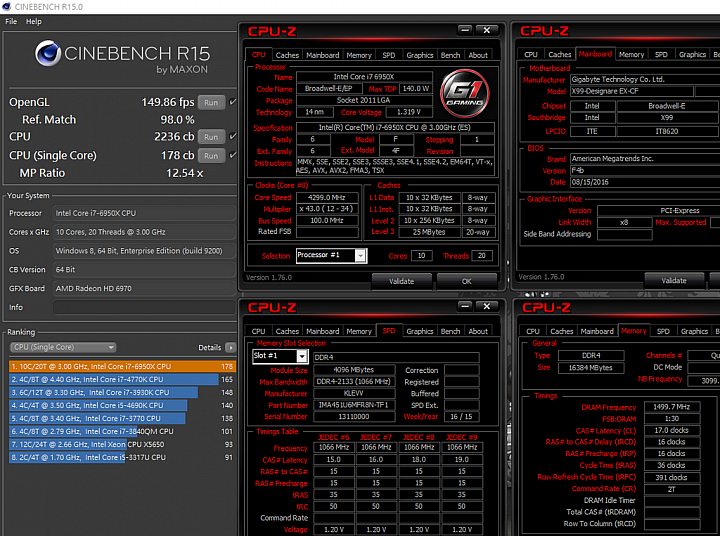Image resolution: width=720 pixels, height=536 pixels.
Task: Select Caches tab in top-right Mainboard CPU-Z
Action: 560,55
